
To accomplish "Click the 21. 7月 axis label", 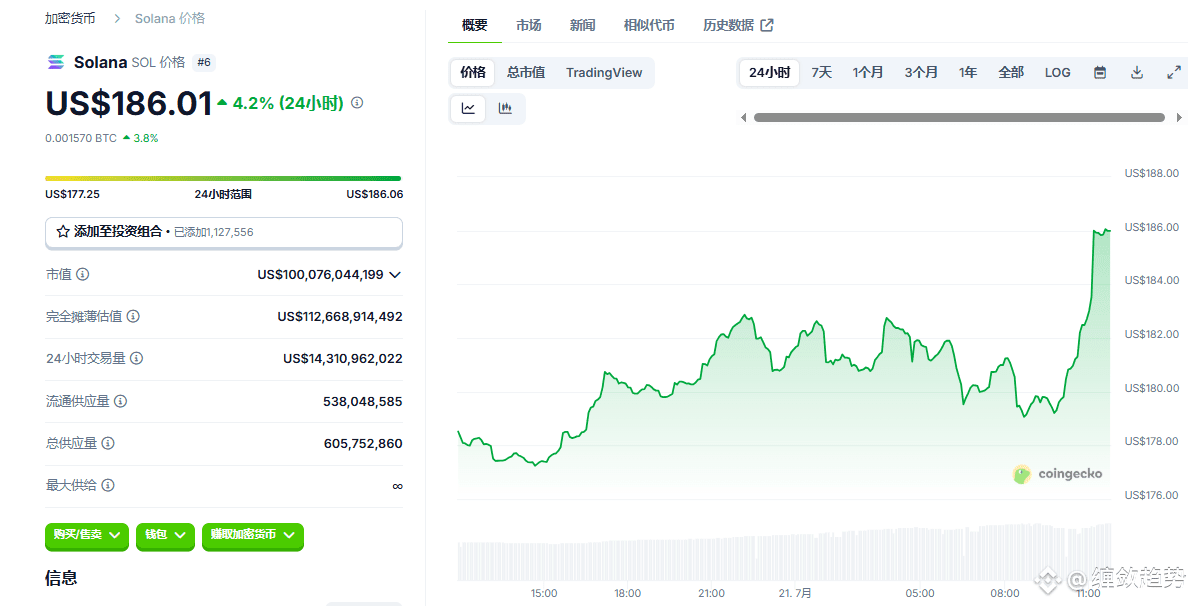I will pyautogui.click(x=795, y=593).
